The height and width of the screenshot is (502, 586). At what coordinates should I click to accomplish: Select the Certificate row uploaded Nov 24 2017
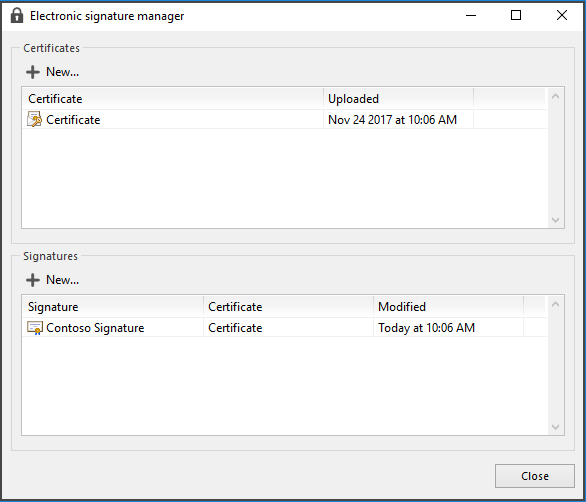(284, 120)
